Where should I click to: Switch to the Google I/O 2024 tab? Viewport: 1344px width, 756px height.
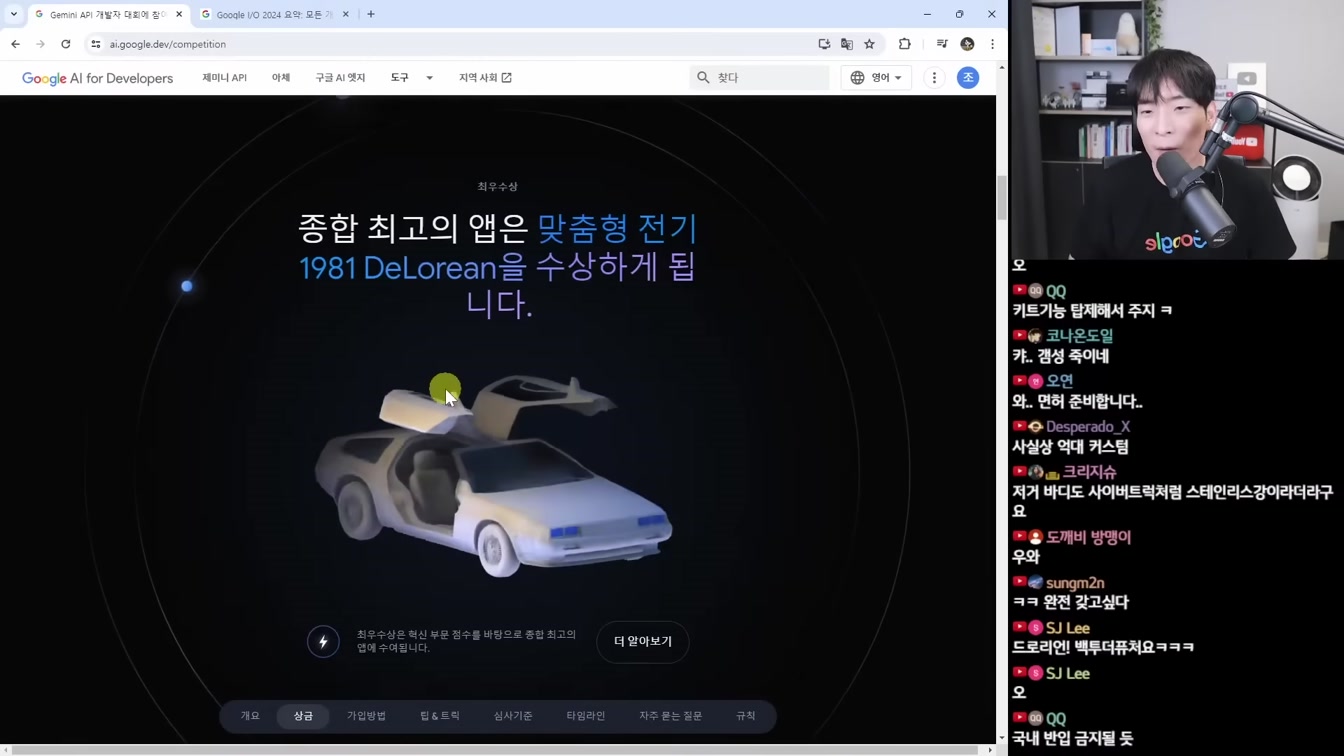(x=273, y=15)
